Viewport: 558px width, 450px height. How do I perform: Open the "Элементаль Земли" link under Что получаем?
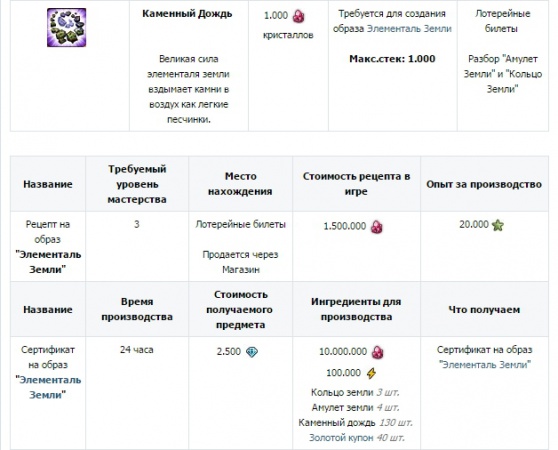pos(485,365)
